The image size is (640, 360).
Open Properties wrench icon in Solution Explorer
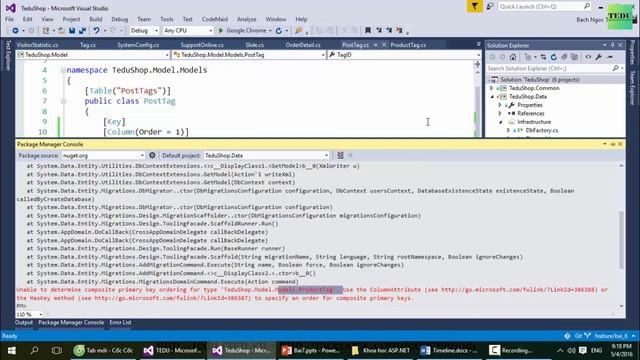[598, 57]
